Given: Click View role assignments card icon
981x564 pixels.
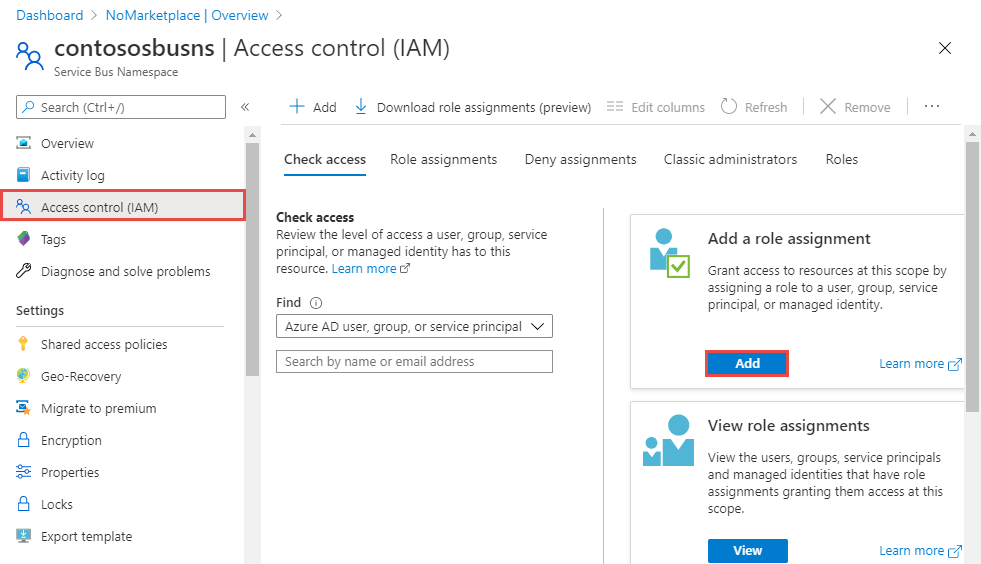Looking at the screenshot, I should 668,440.
